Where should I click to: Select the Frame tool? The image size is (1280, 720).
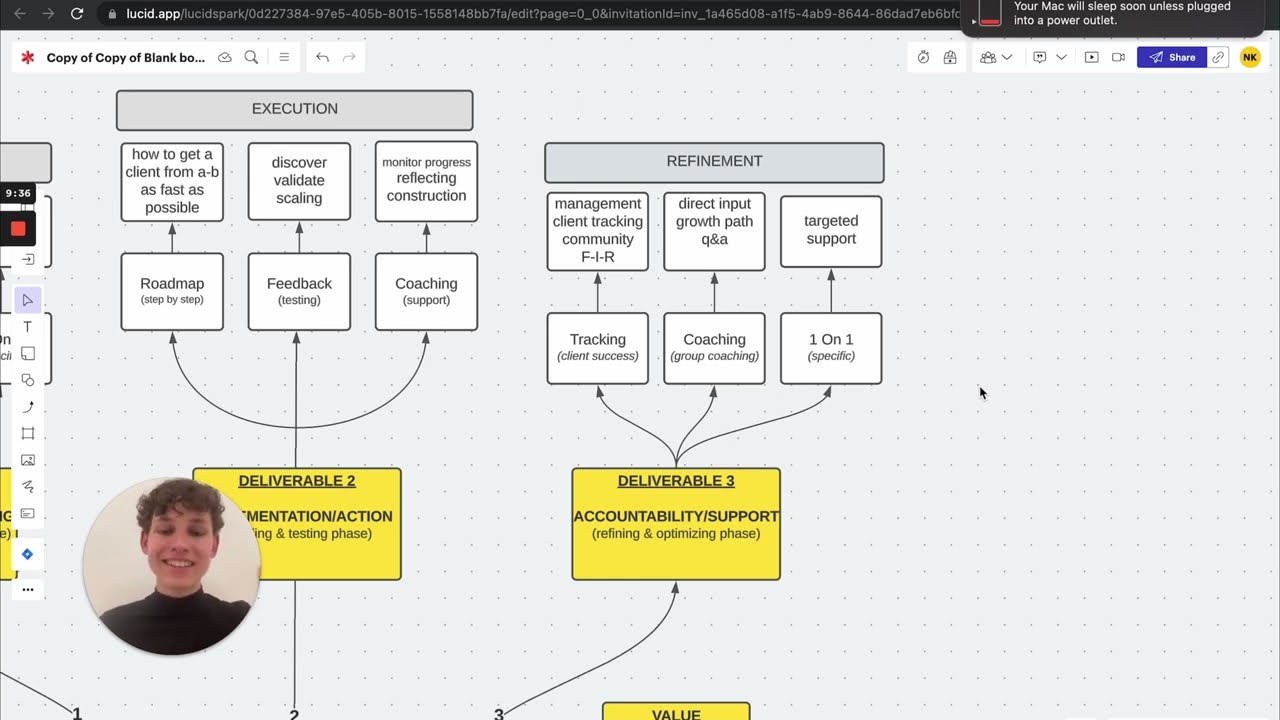[27, 433]
